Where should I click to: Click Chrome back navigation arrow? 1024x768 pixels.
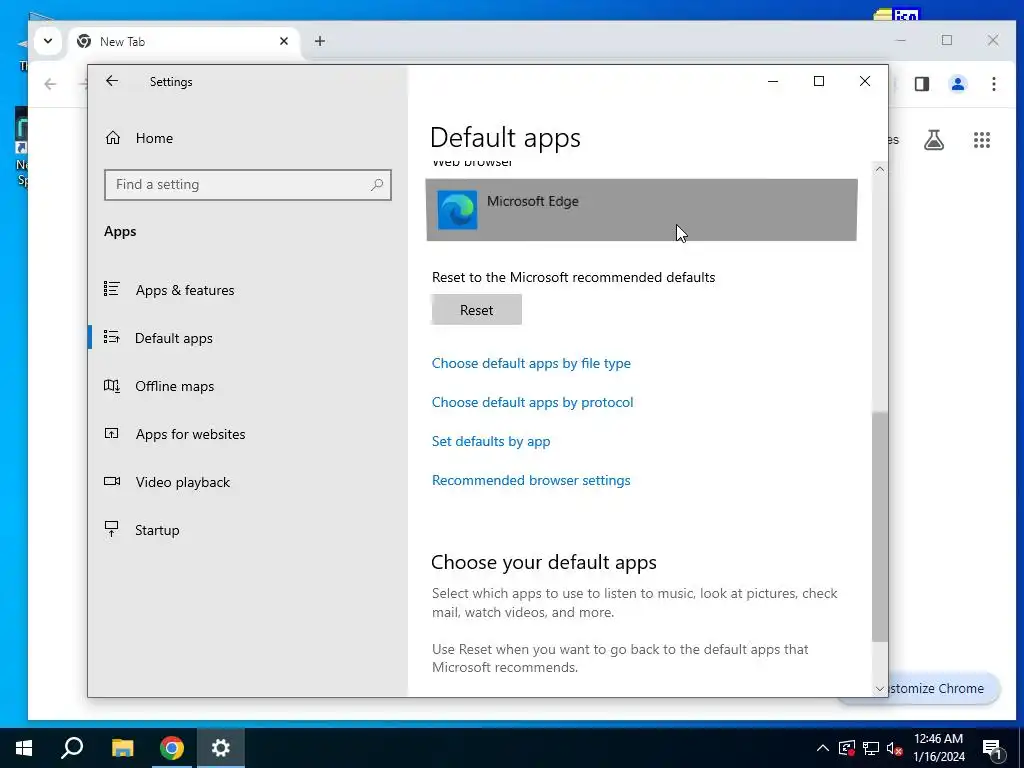50,84
